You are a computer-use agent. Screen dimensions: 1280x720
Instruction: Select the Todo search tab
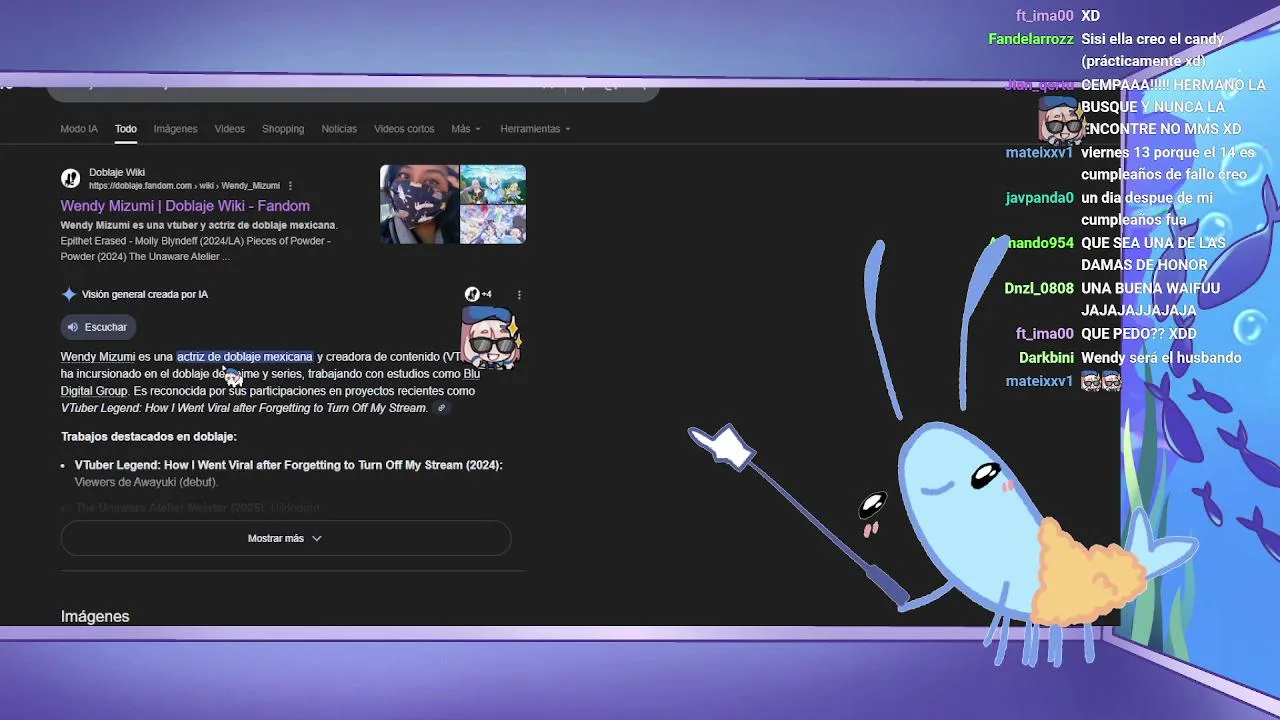[x=125, y=129]
